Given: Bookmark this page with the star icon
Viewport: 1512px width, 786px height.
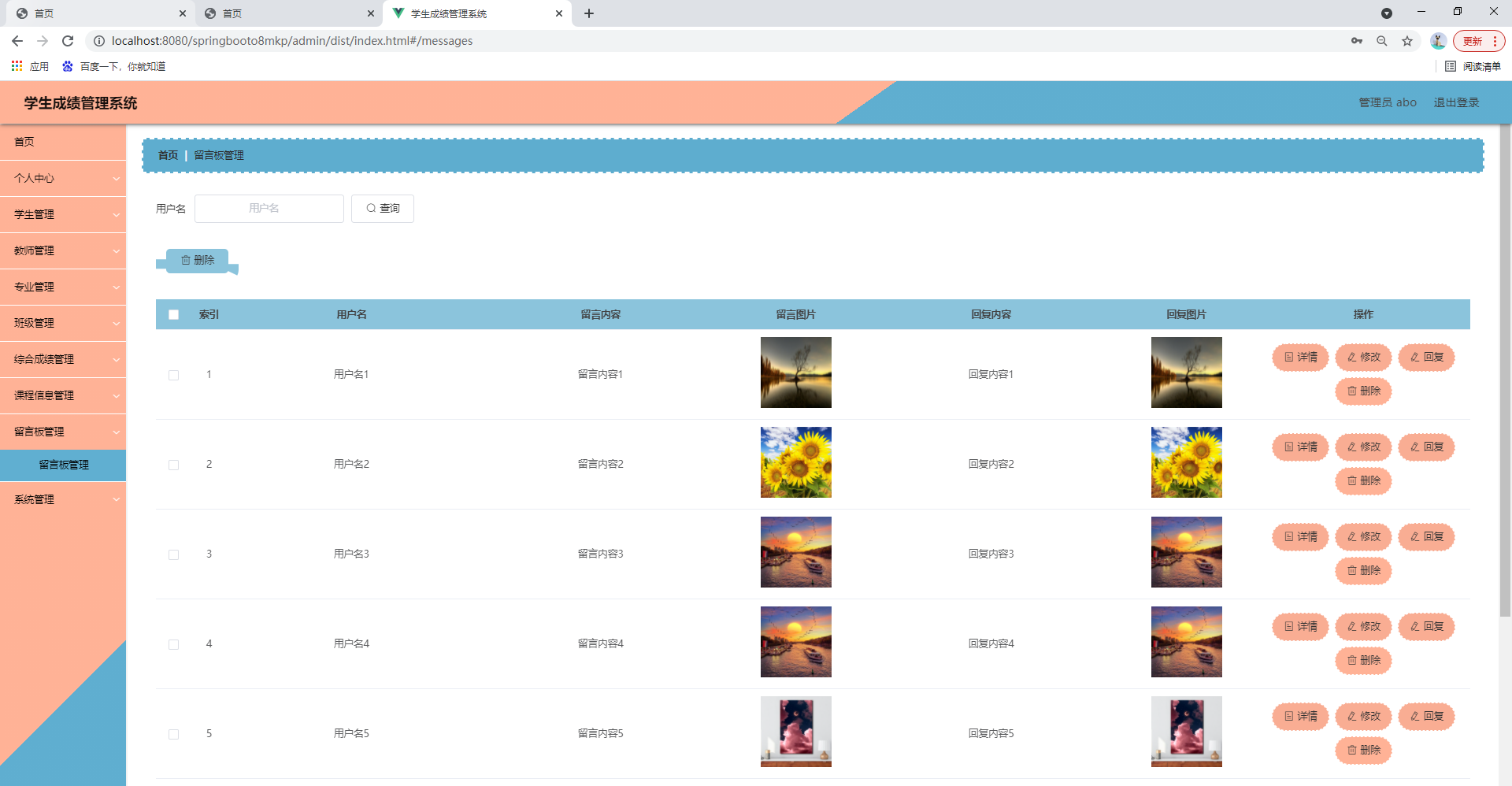Looking at the screenshot, I should (1407, 41).
